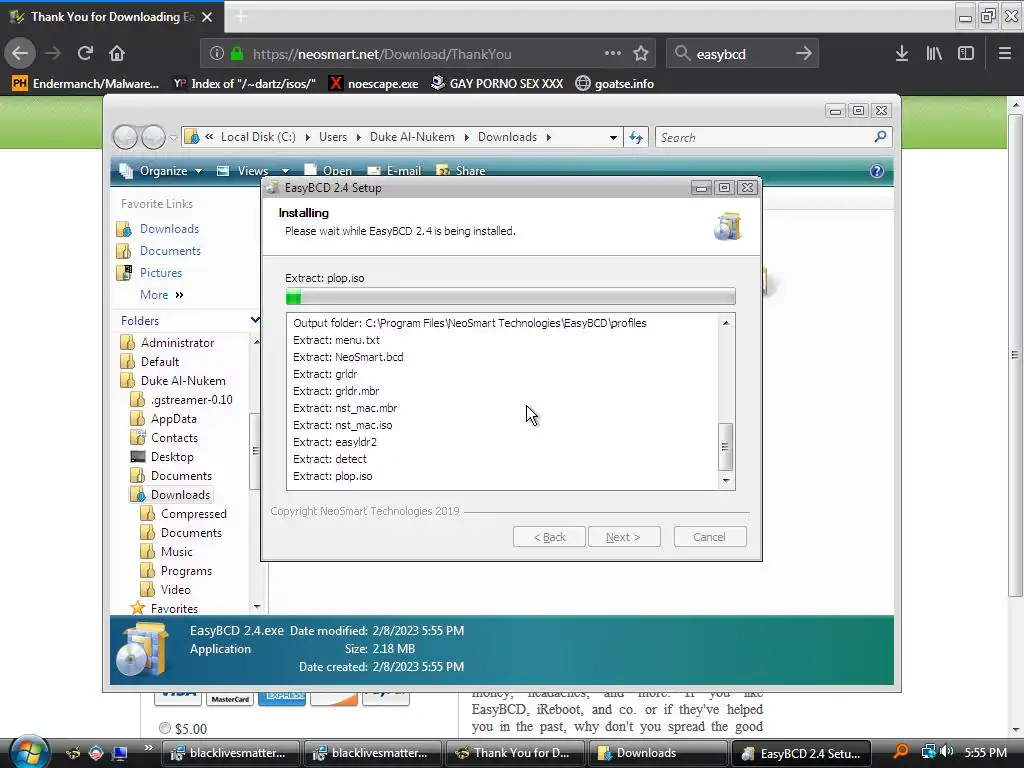
Task: Expand arrow after Downloads in breadcrumb
Action: 549,137
